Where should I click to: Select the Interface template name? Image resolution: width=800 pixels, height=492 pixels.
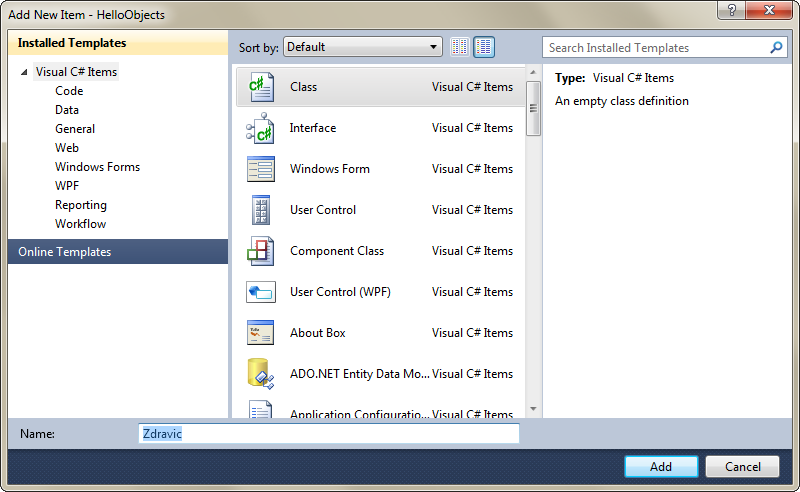coord(313,128)
